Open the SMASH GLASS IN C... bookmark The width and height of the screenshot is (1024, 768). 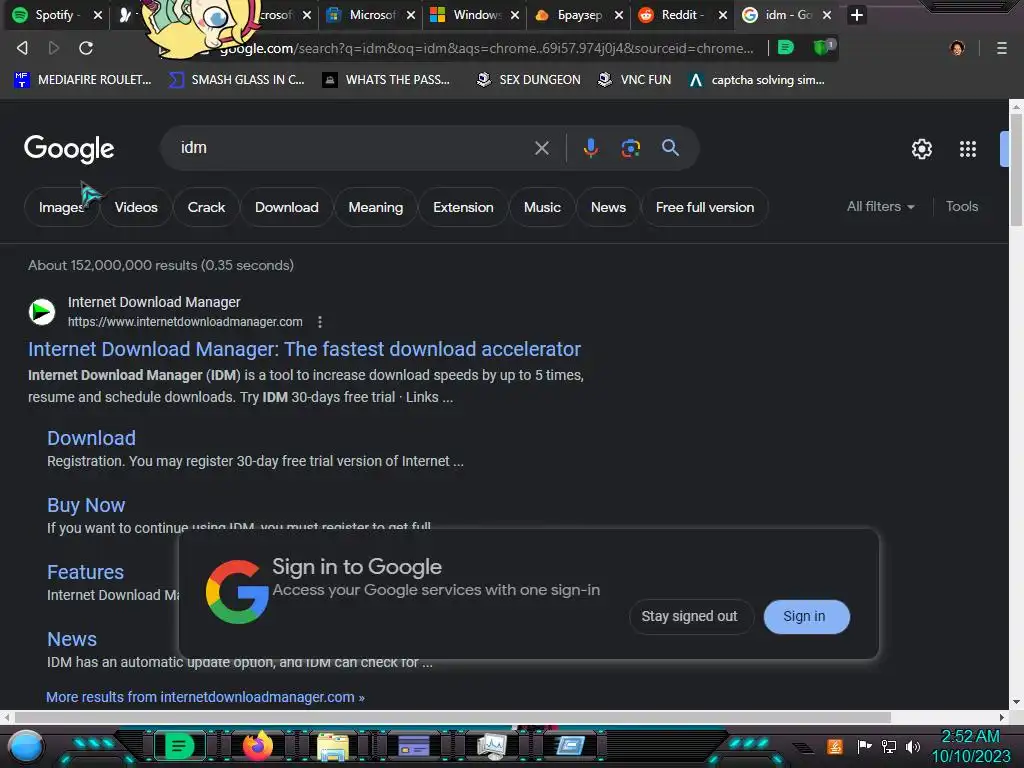click(236, 80)
